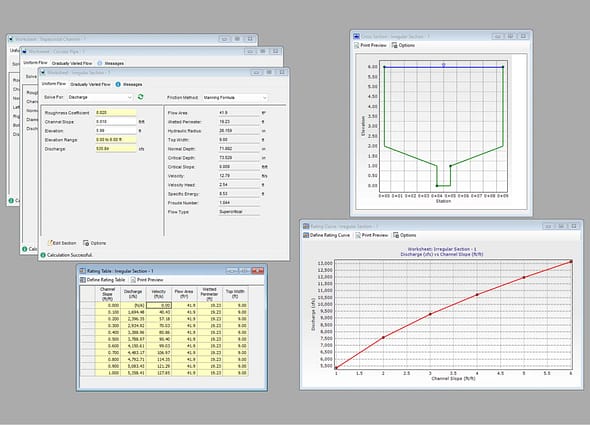Click the Flow Area output value
The width and height of the screenshot is (590, 425).
click(239, 113)
